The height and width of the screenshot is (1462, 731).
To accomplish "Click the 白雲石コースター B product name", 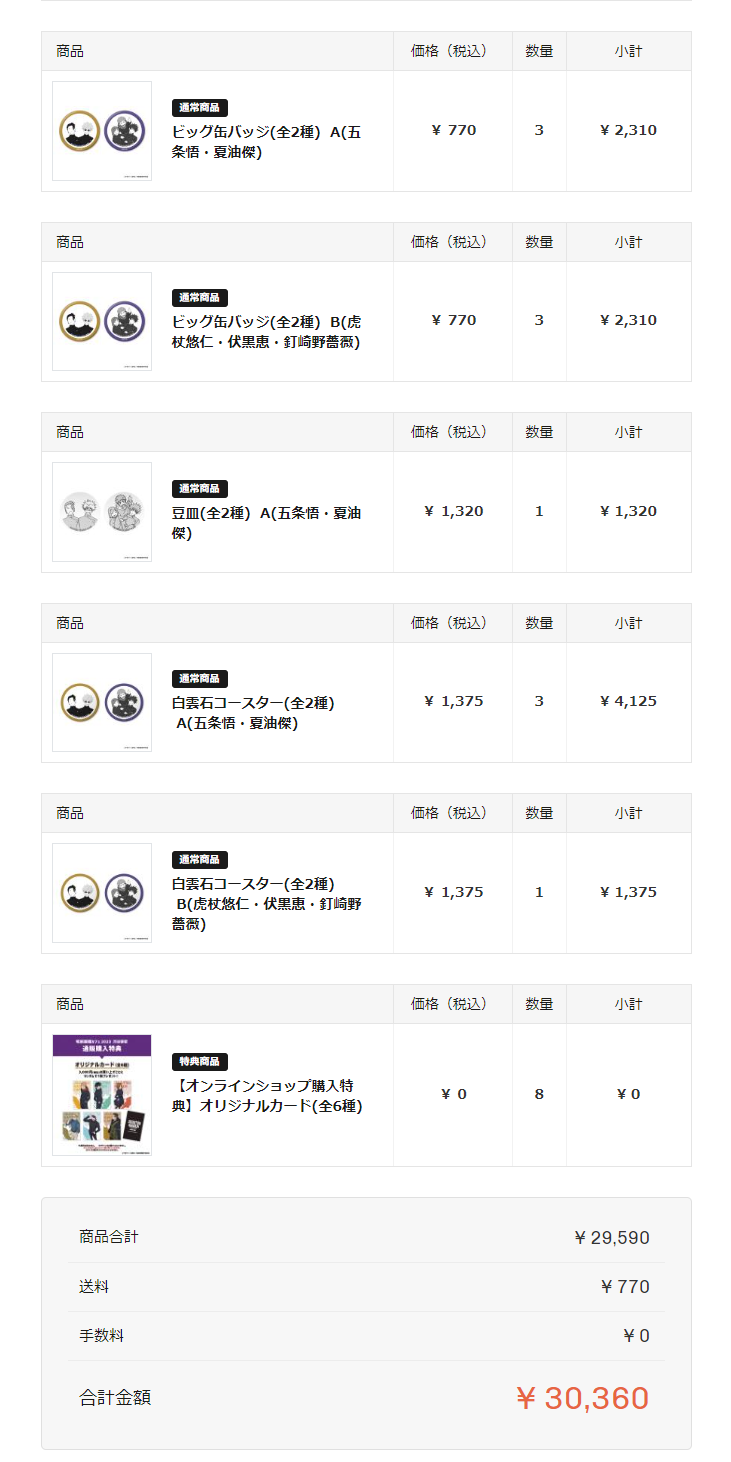I will tap(267, 904).
